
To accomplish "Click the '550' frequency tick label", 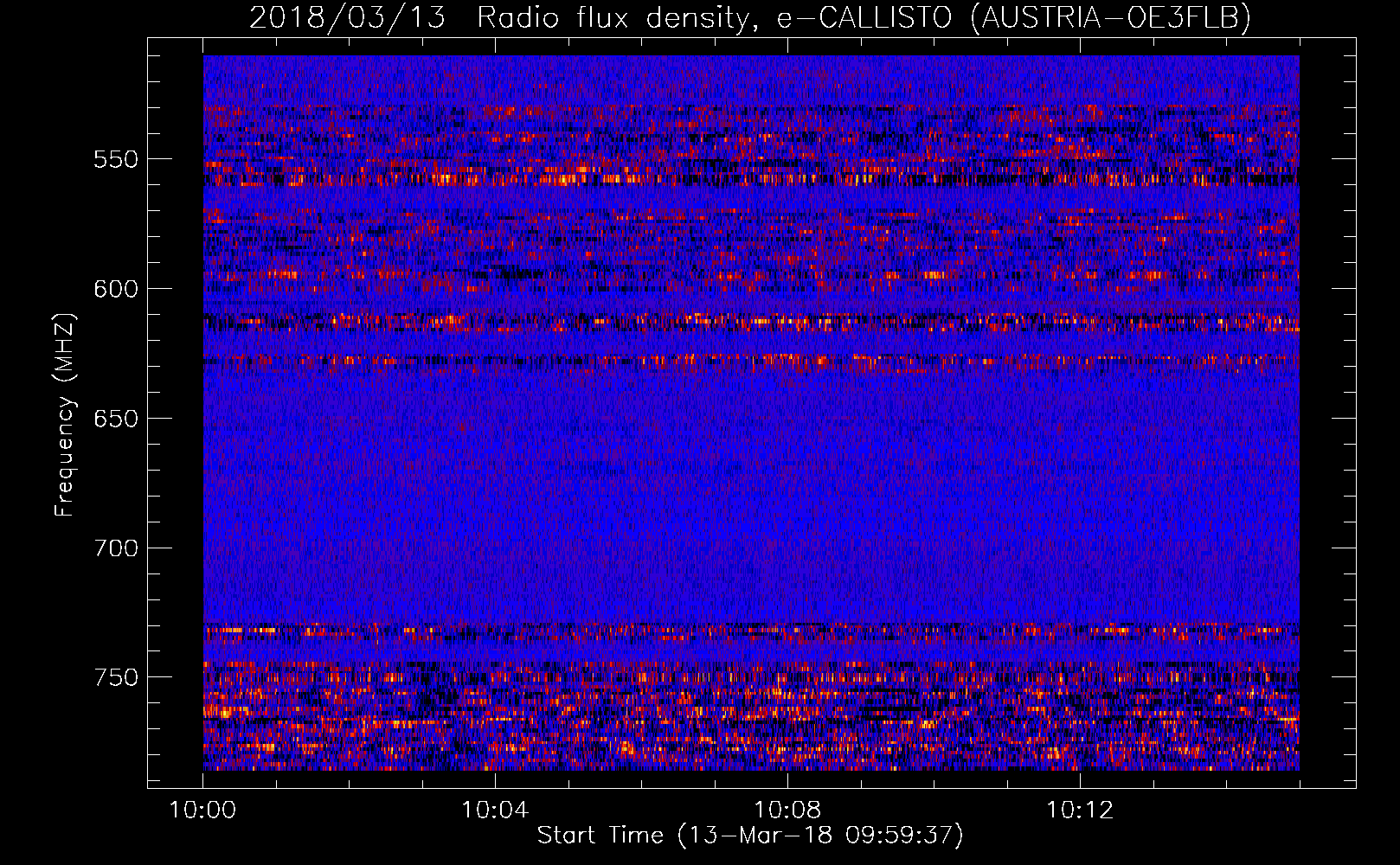I will click(116, 159).
